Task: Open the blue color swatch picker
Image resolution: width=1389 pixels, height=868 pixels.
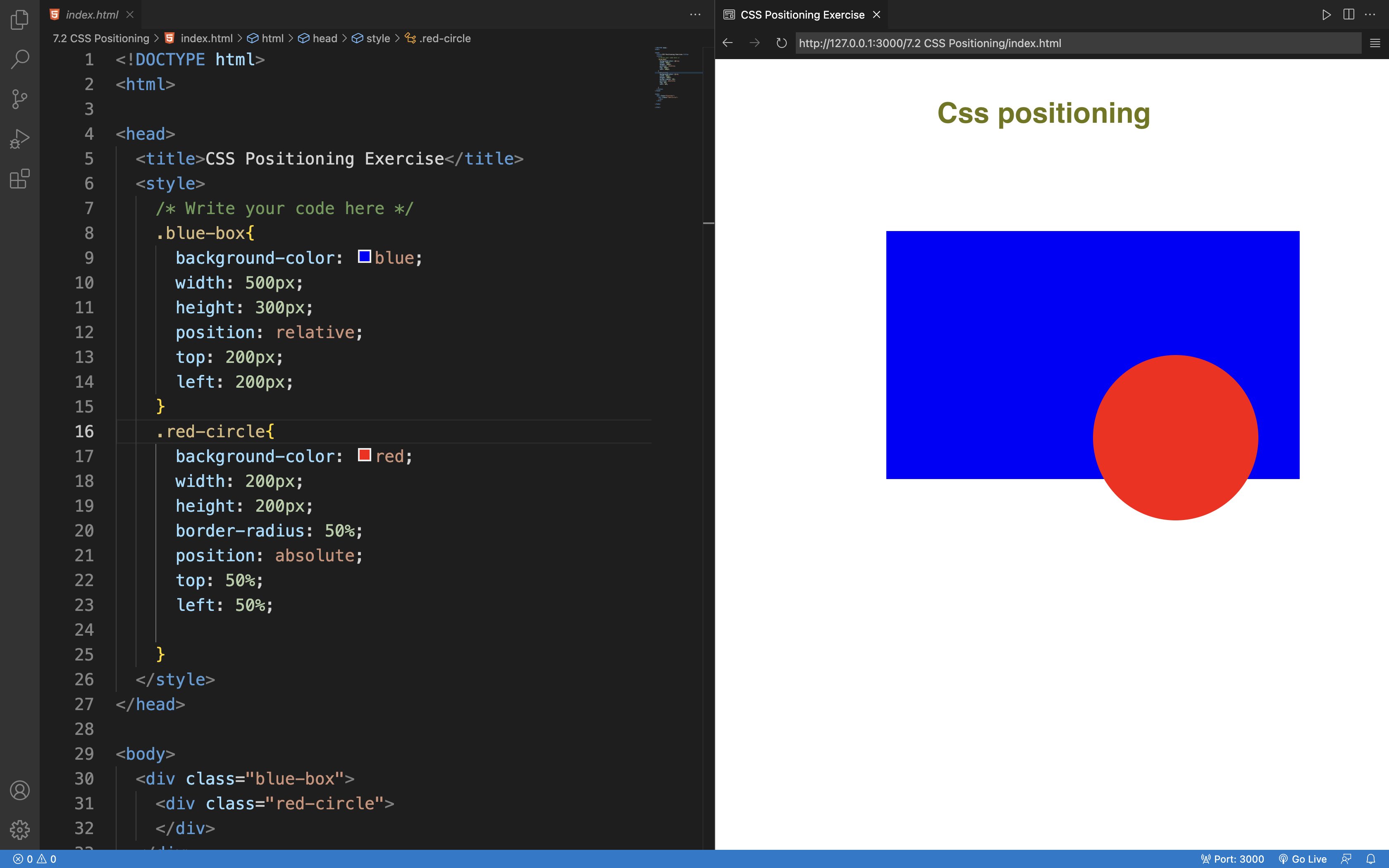Action: point(365,257)
